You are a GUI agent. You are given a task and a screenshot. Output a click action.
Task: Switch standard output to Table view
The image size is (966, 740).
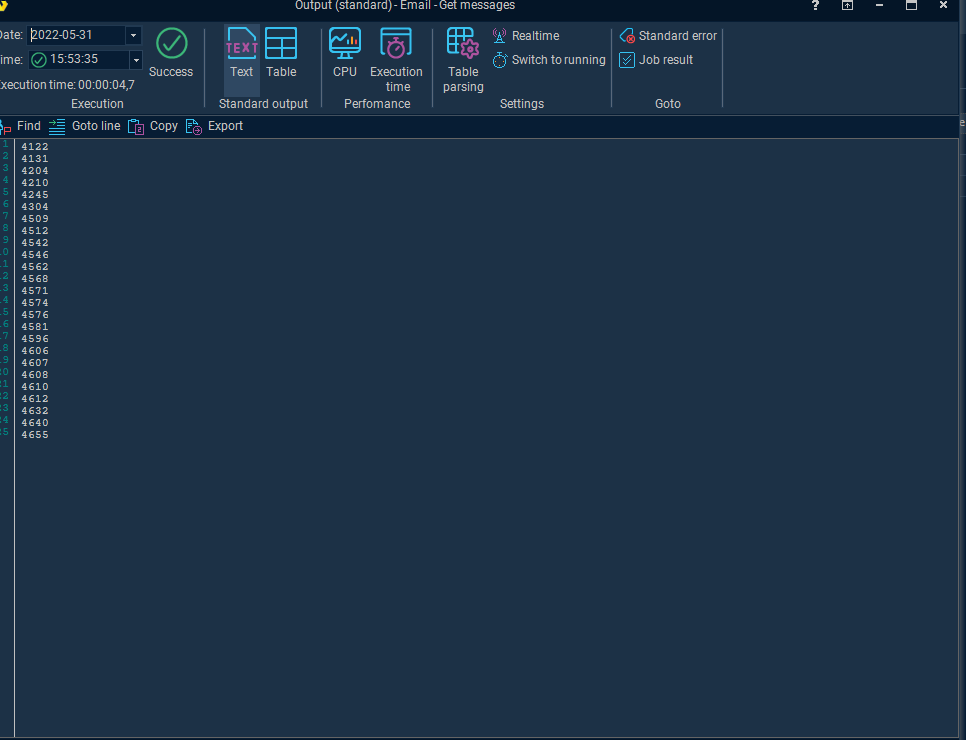(281, 54)
